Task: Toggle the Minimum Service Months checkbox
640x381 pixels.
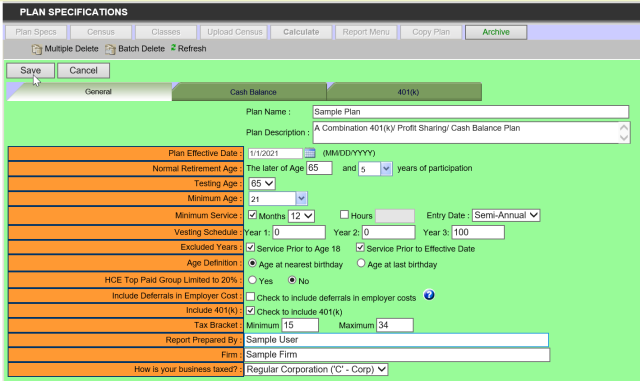Action: pyautogui.click(x=253, y=215)
